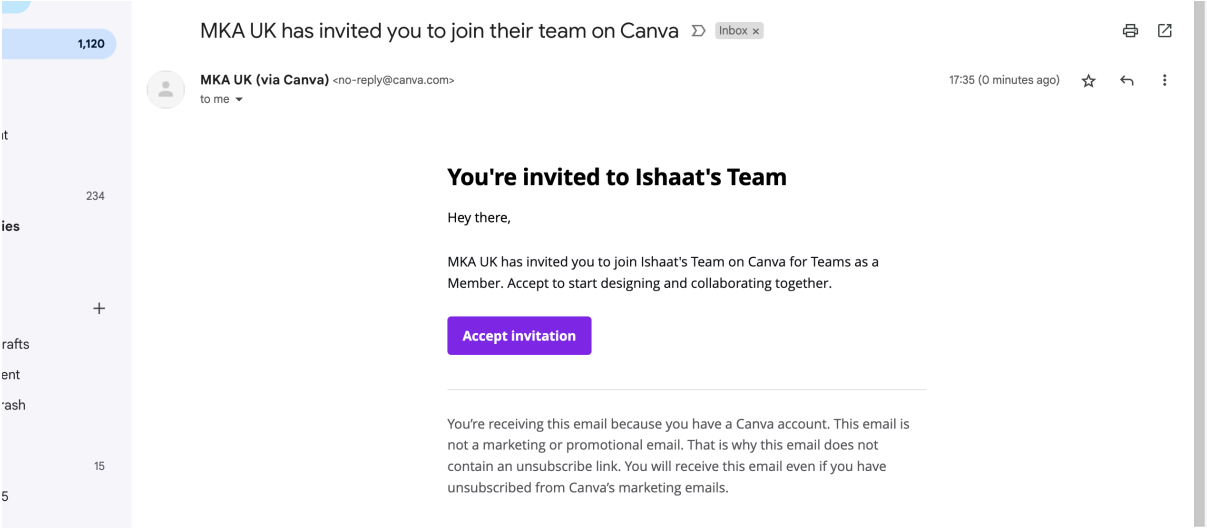Toggle the importance marker beside the subject

click(700, 32)
